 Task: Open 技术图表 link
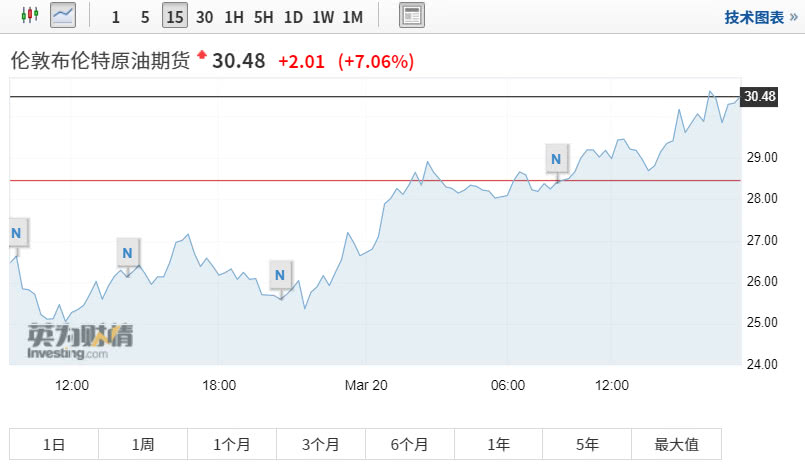click(760, 17)
